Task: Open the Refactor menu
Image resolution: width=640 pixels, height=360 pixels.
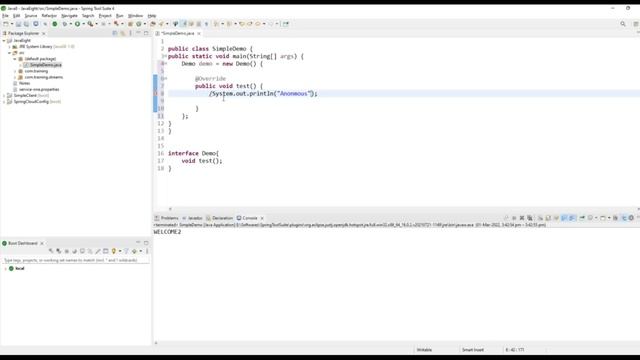Action: pyautogui.click(x=49, y=16)
